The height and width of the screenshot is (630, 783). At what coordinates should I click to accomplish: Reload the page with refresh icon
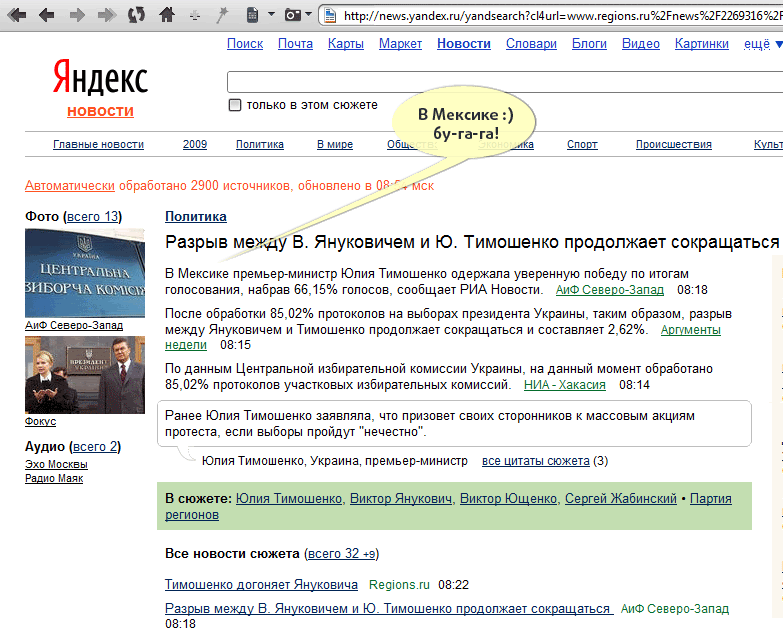(136, 15)
